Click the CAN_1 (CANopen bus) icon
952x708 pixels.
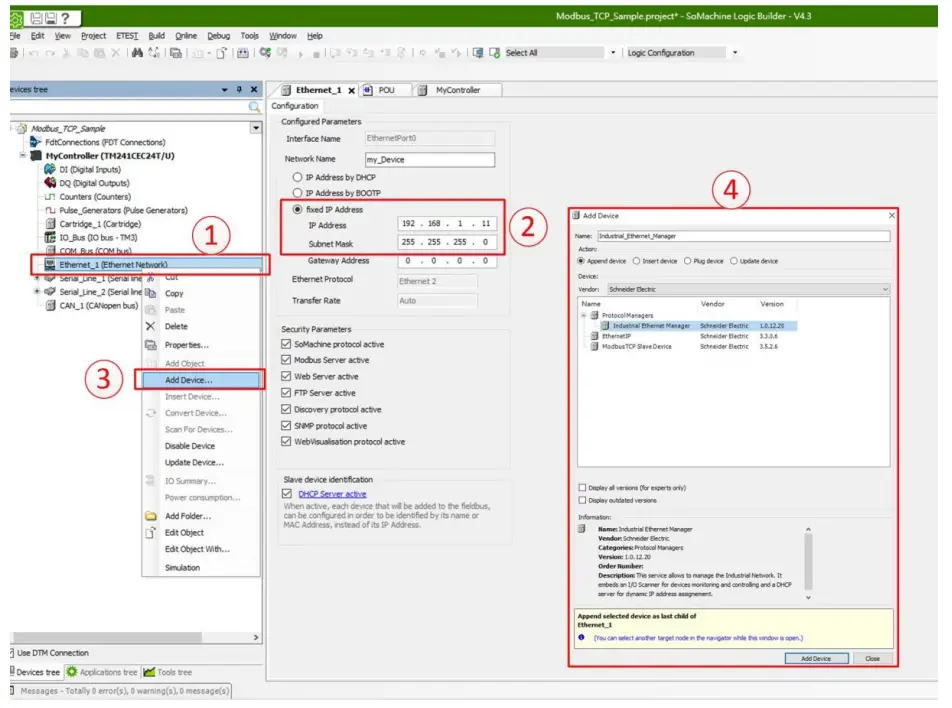(50, 306)
